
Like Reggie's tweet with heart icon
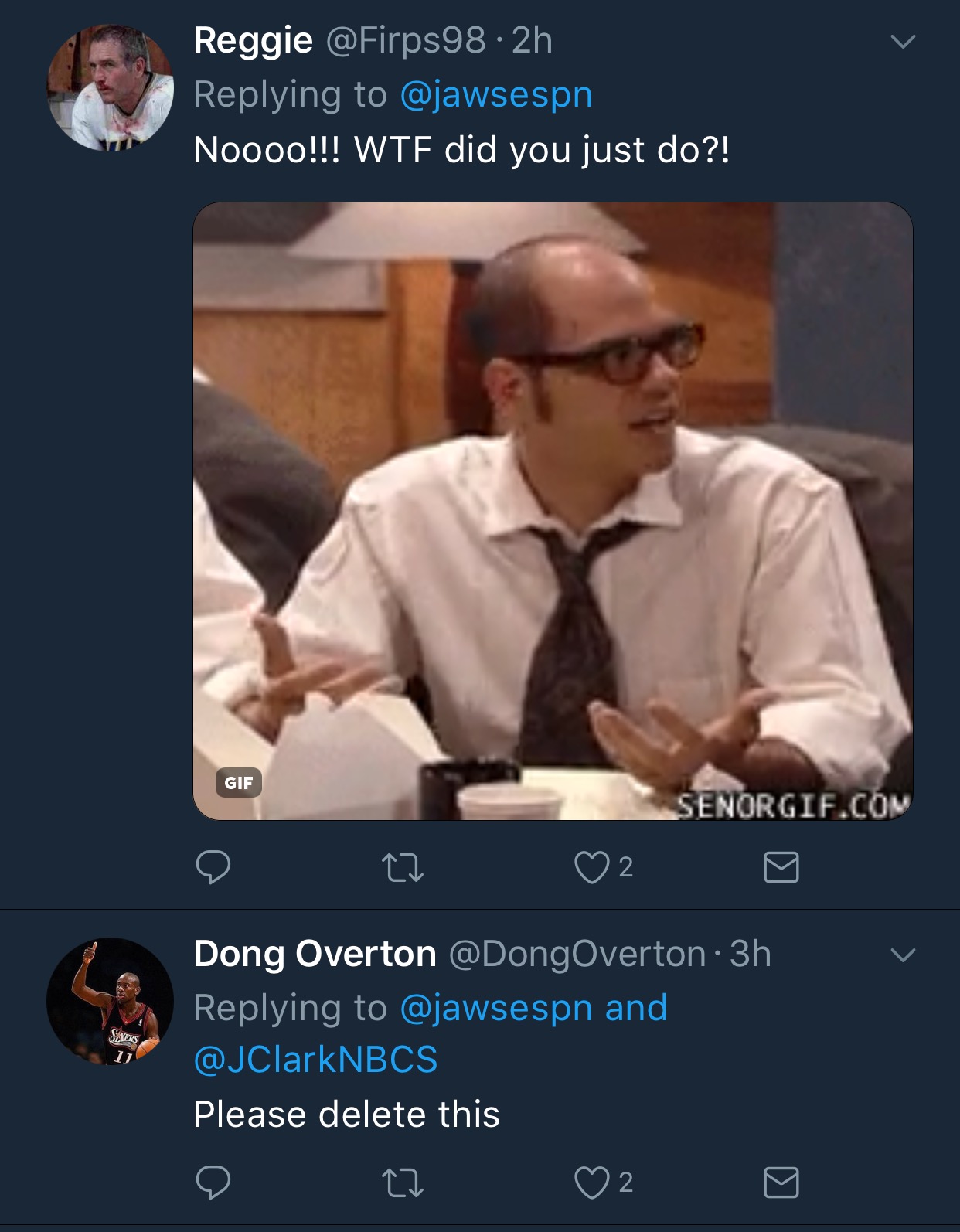(592, 867)
